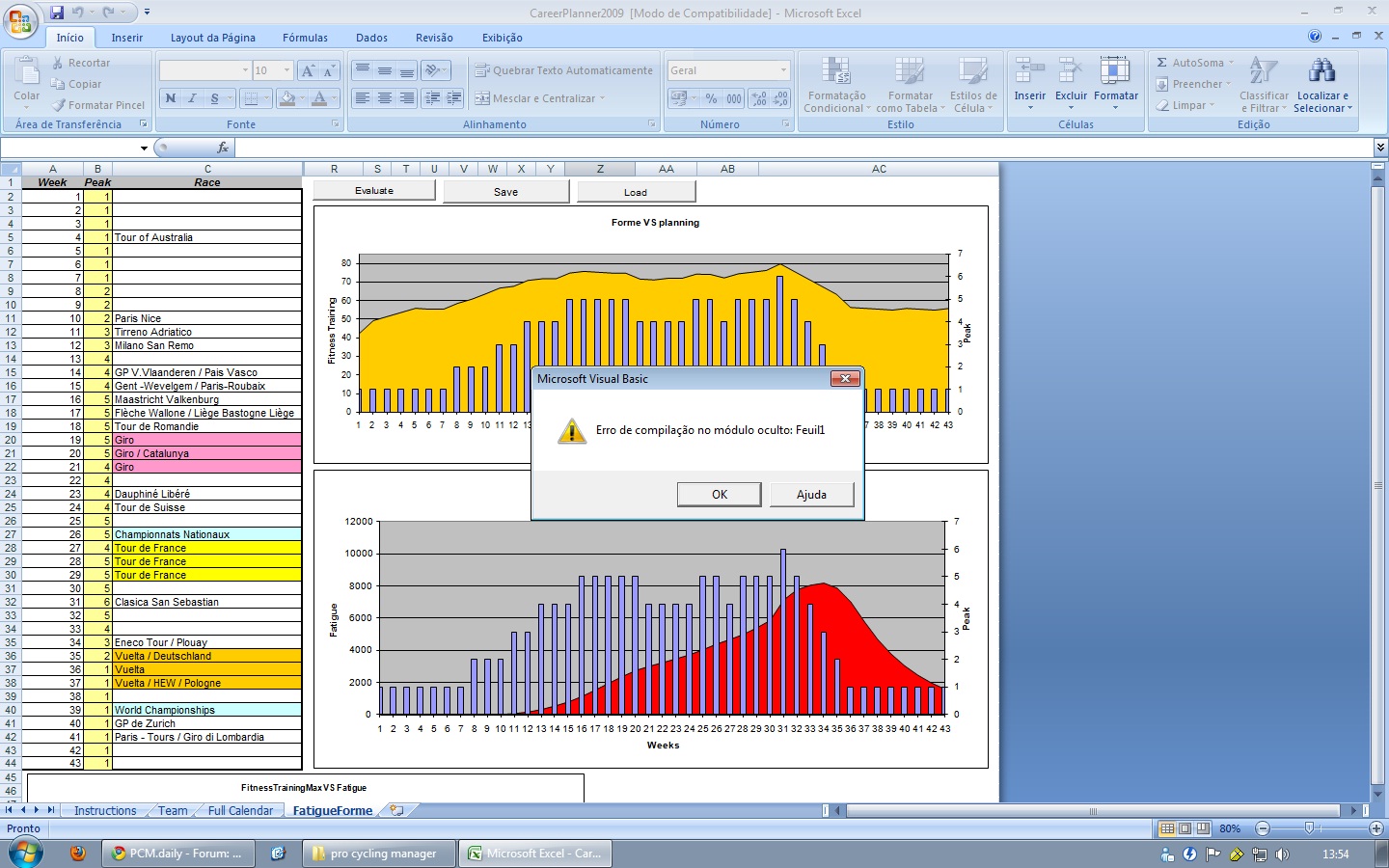This screenshot has height=868, width=1389.
Task: Switch to the Full Calendar sheet tab
Action: 240,811
